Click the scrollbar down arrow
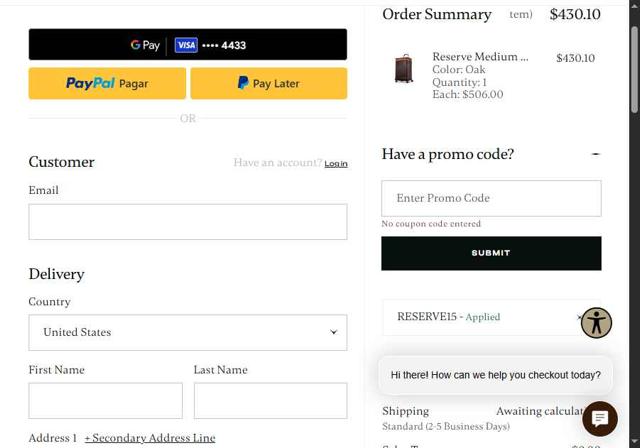 (634, 442)
